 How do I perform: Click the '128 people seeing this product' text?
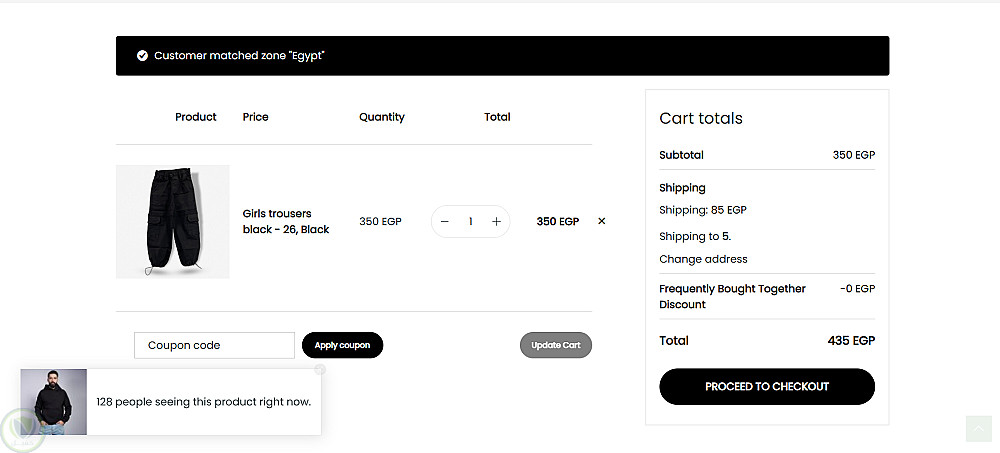pos(203,402)
